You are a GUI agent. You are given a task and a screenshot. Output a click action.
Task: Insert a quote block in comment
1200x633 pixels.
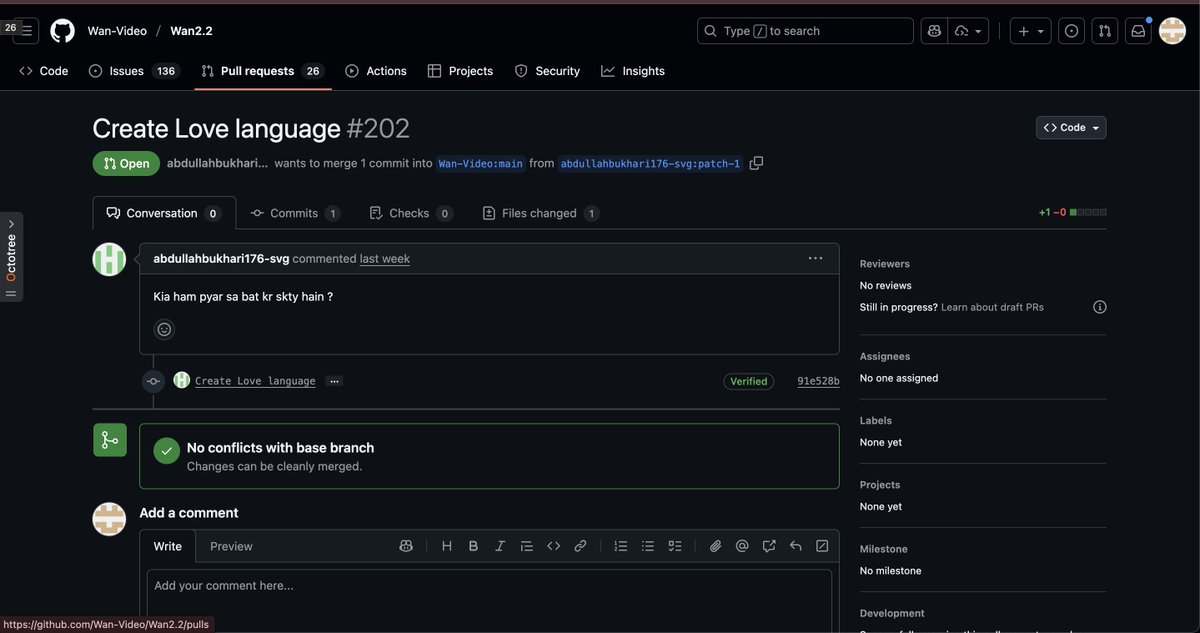[527, 546]
